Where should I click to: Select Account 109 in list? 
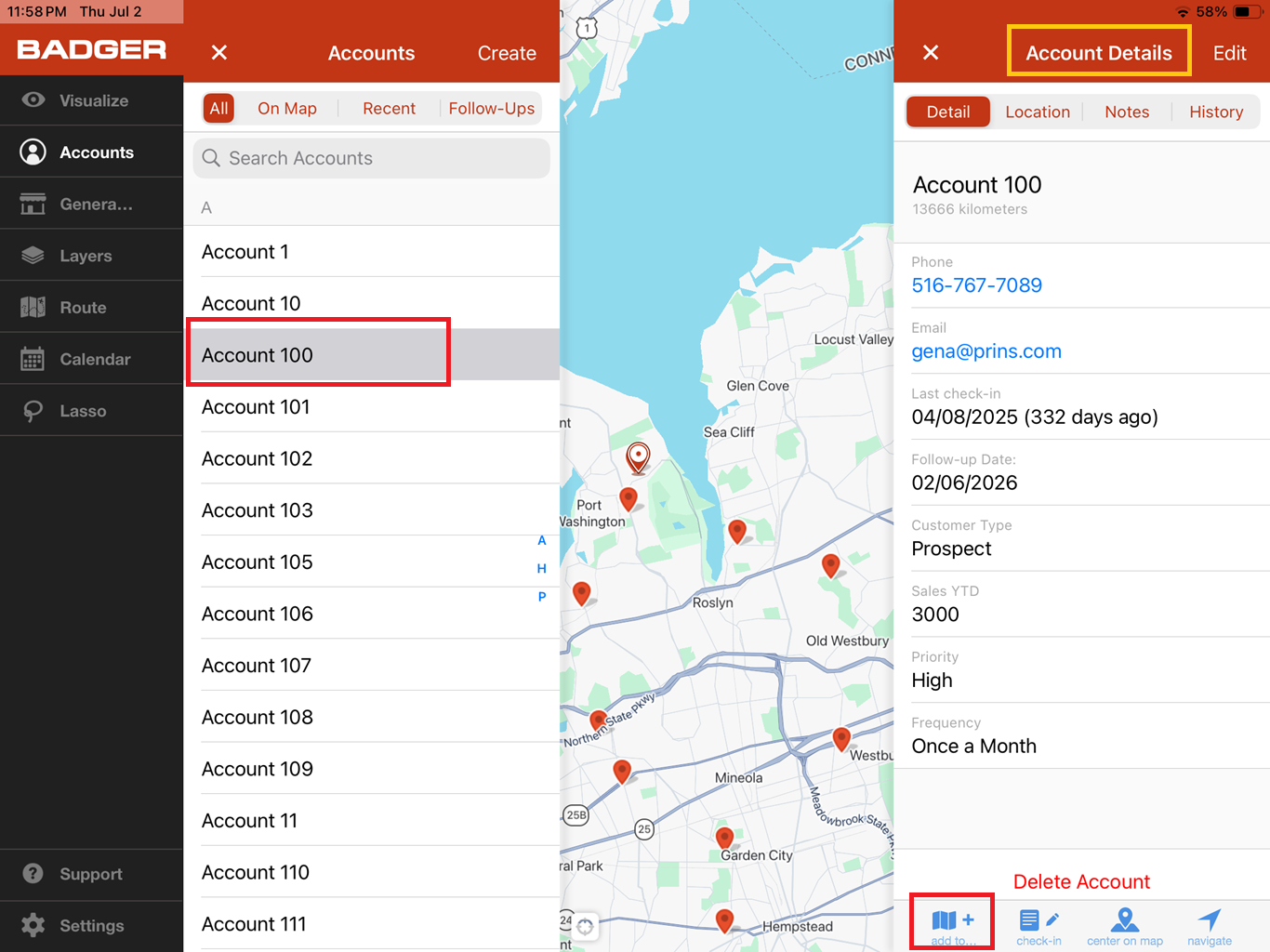coord(372,769)
